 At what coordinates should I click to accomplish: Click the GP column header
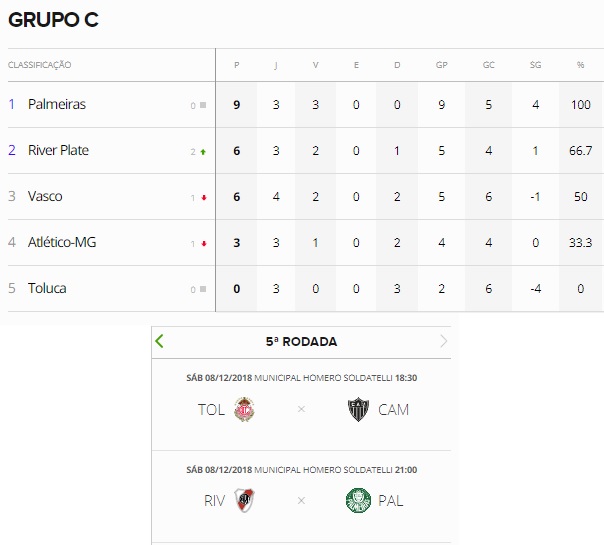point(441,65)
